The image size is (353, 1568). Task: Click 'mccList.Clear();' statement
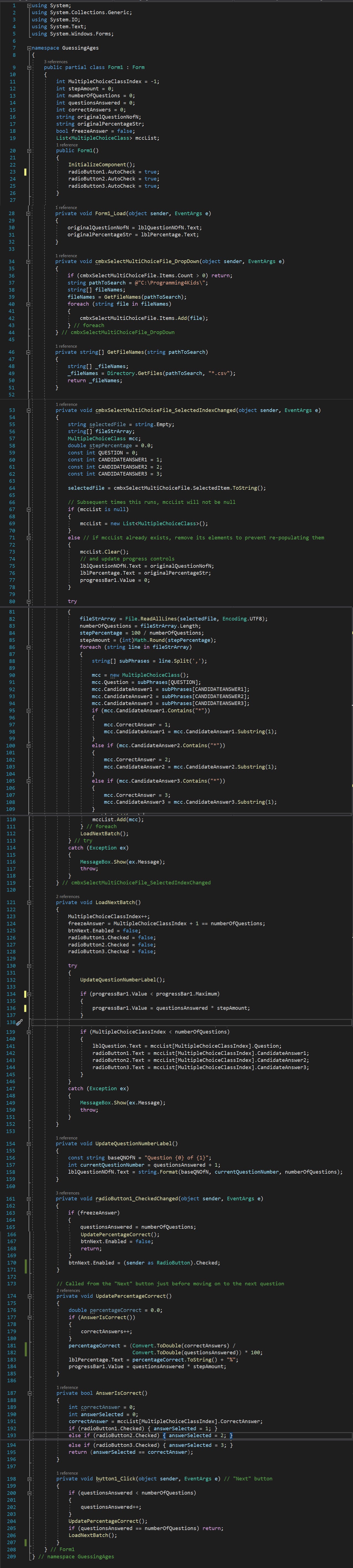coord(104,552)
